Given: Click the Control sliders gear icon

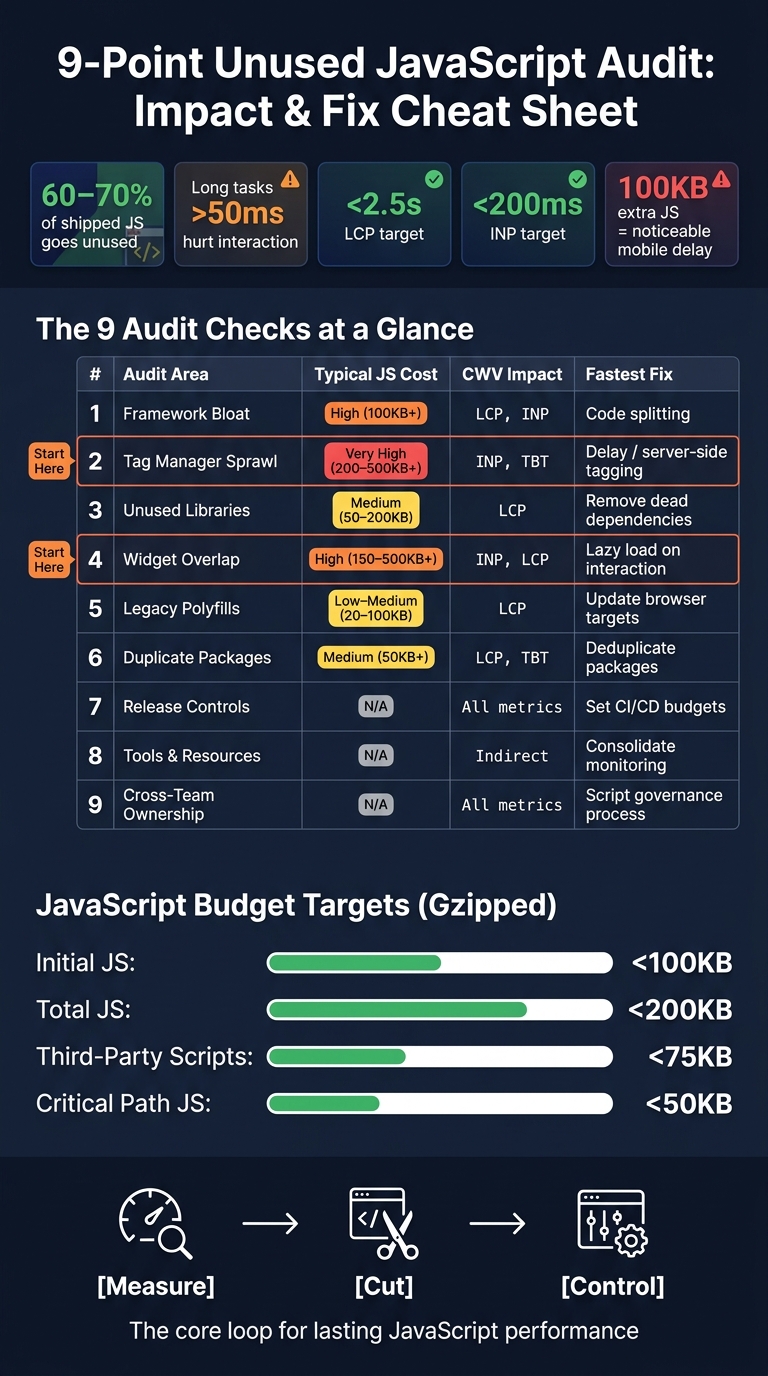Looking at the screenshot, I should [612, 1222].
